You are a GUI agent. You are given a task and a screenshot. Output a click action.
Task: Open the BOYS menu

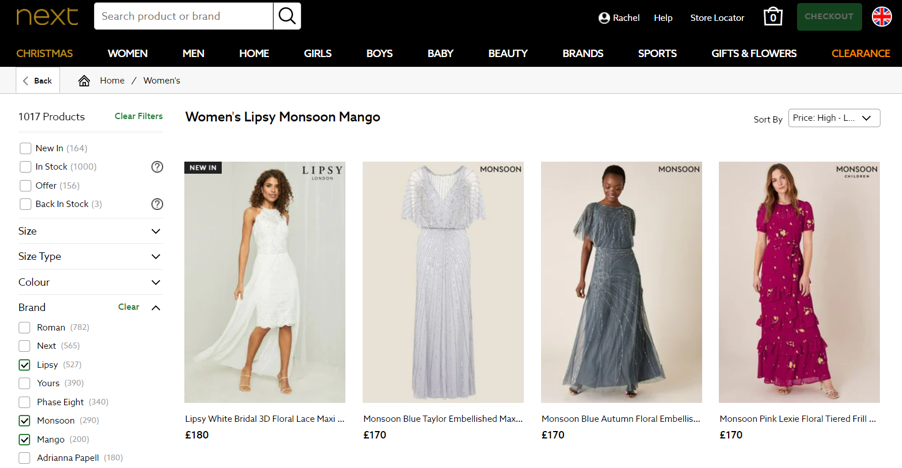[x=380, y=53]
